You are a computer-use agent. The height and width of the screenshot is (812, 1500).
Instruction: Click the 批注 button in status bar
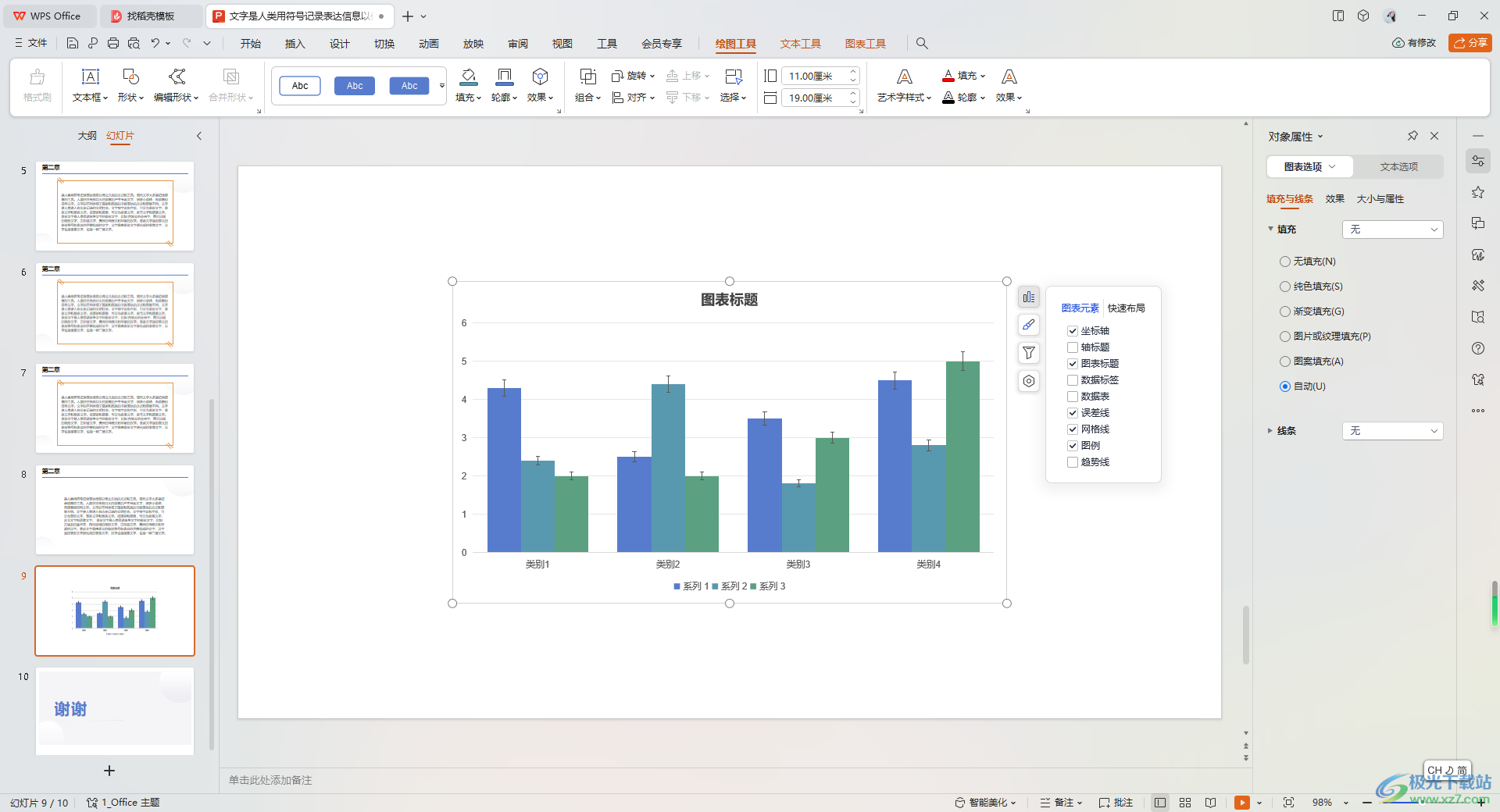pos(1116,803)
